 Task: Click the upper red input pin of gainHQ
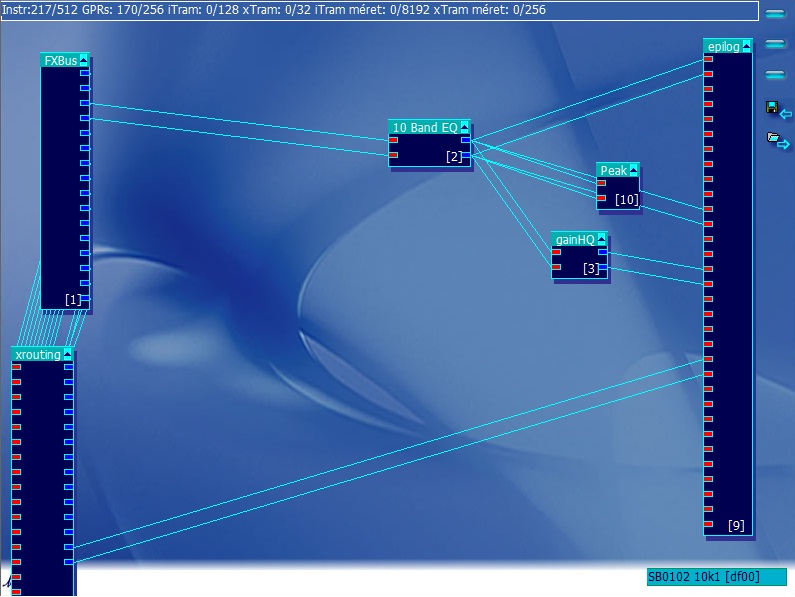click(556, 252)
